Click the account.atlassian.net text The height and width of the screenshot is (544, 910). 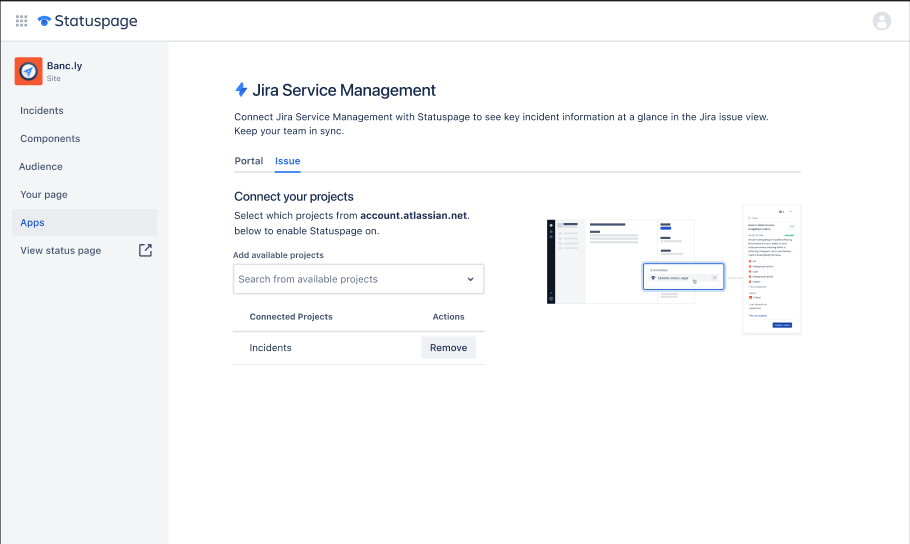pyautogui.click(x=413, y=215)
